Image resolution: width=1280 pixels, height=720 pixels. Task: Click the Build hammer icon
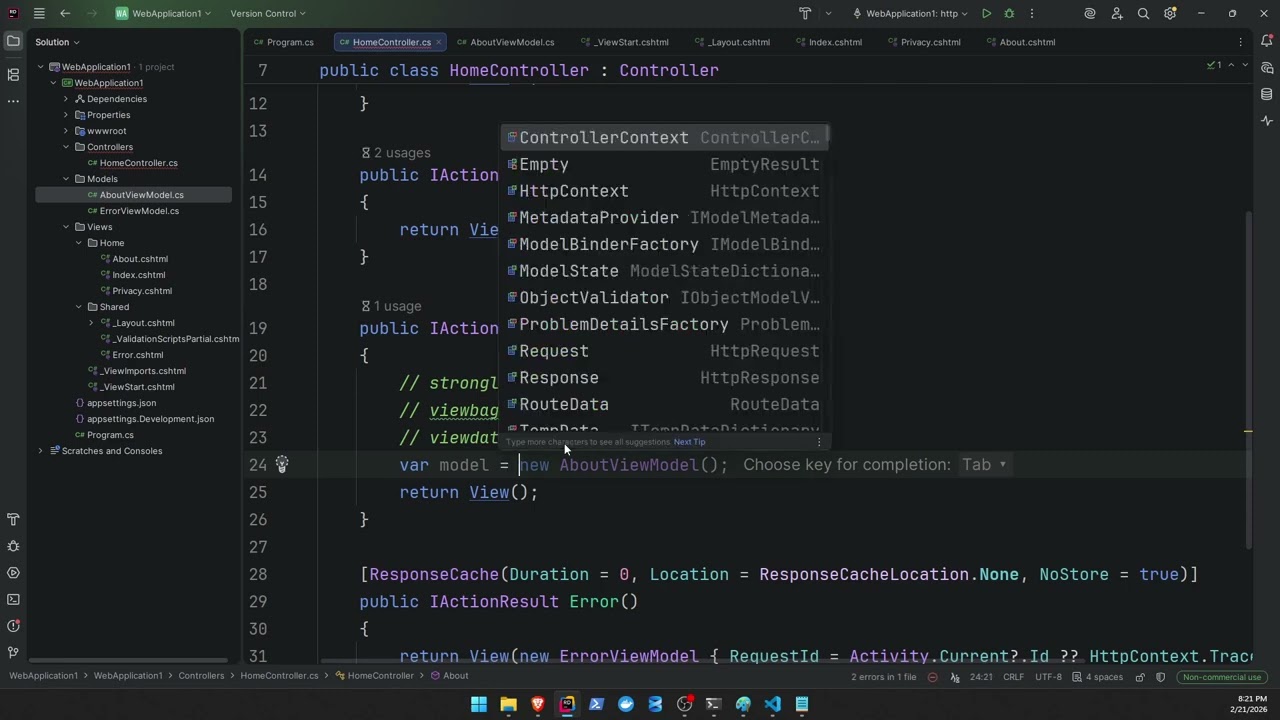pyautogui.click(x=805, y=13)
